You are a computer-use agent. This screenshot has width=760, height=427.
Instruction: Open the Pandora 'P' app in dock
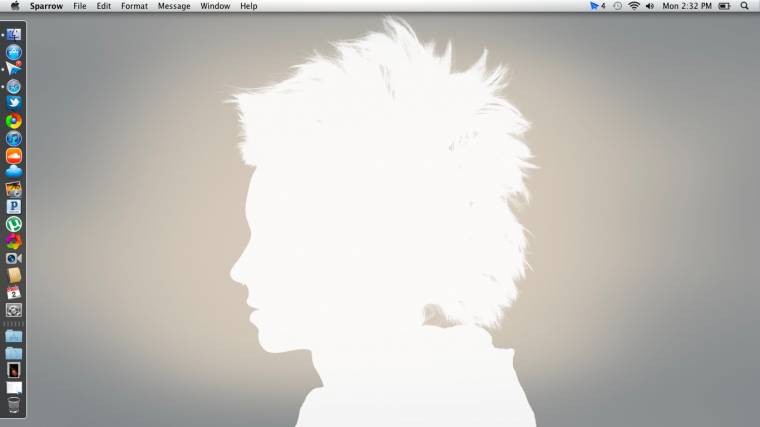[14, 207]
